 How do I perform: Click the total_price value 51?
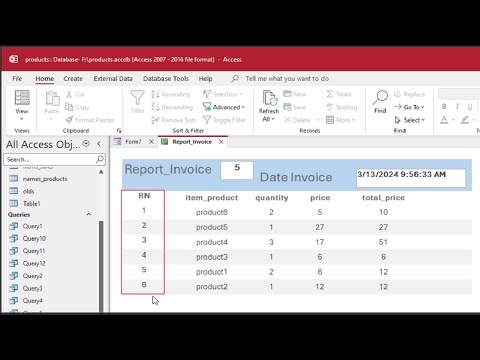click(383, 242)
